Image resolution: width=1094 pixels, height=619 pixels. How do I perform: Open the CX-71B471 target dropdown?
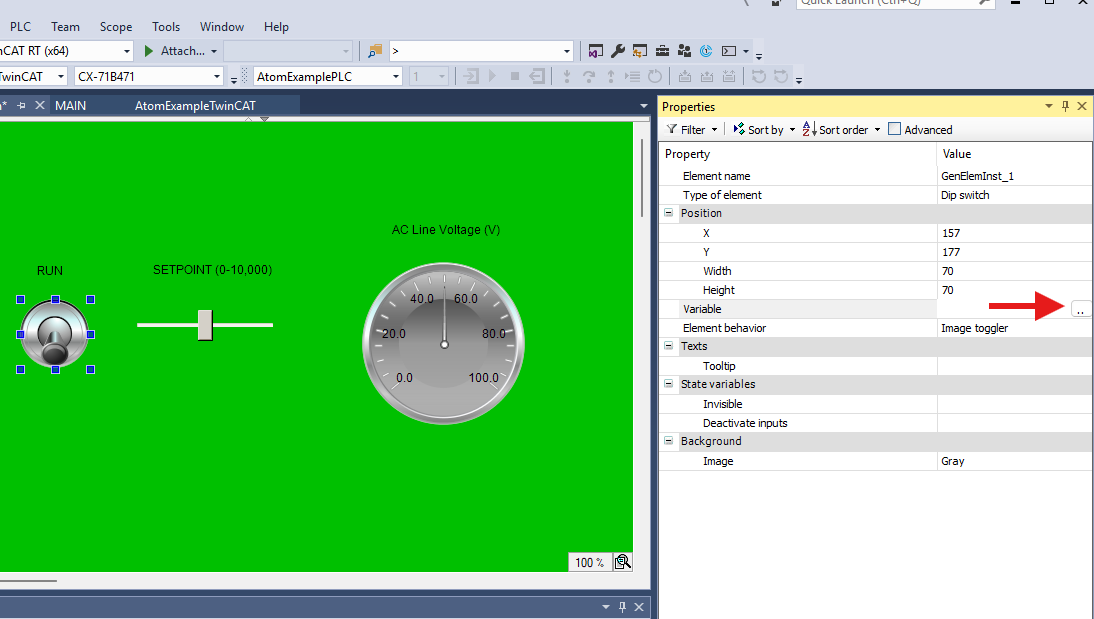[218, 75]
